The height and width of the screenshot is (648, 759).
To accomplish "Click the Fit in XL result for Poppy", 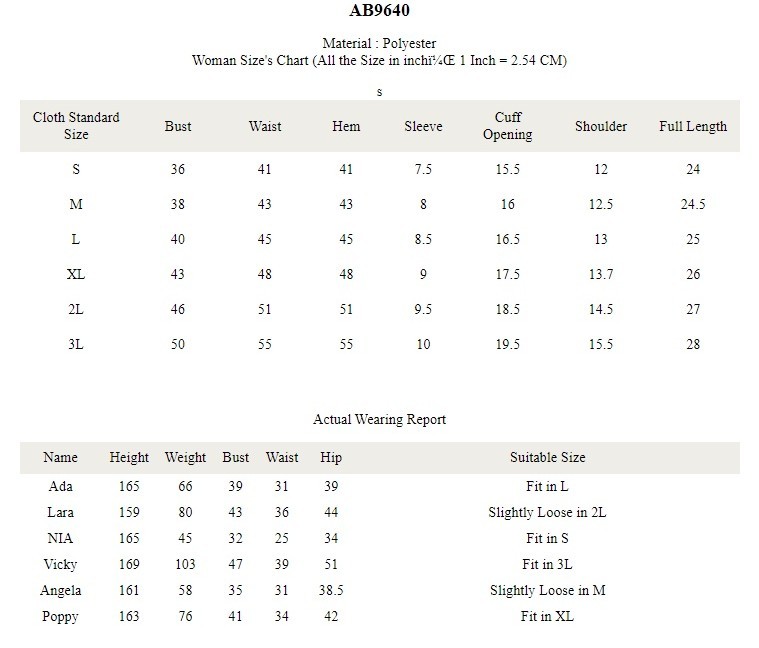I will click(x=547, y=617).
